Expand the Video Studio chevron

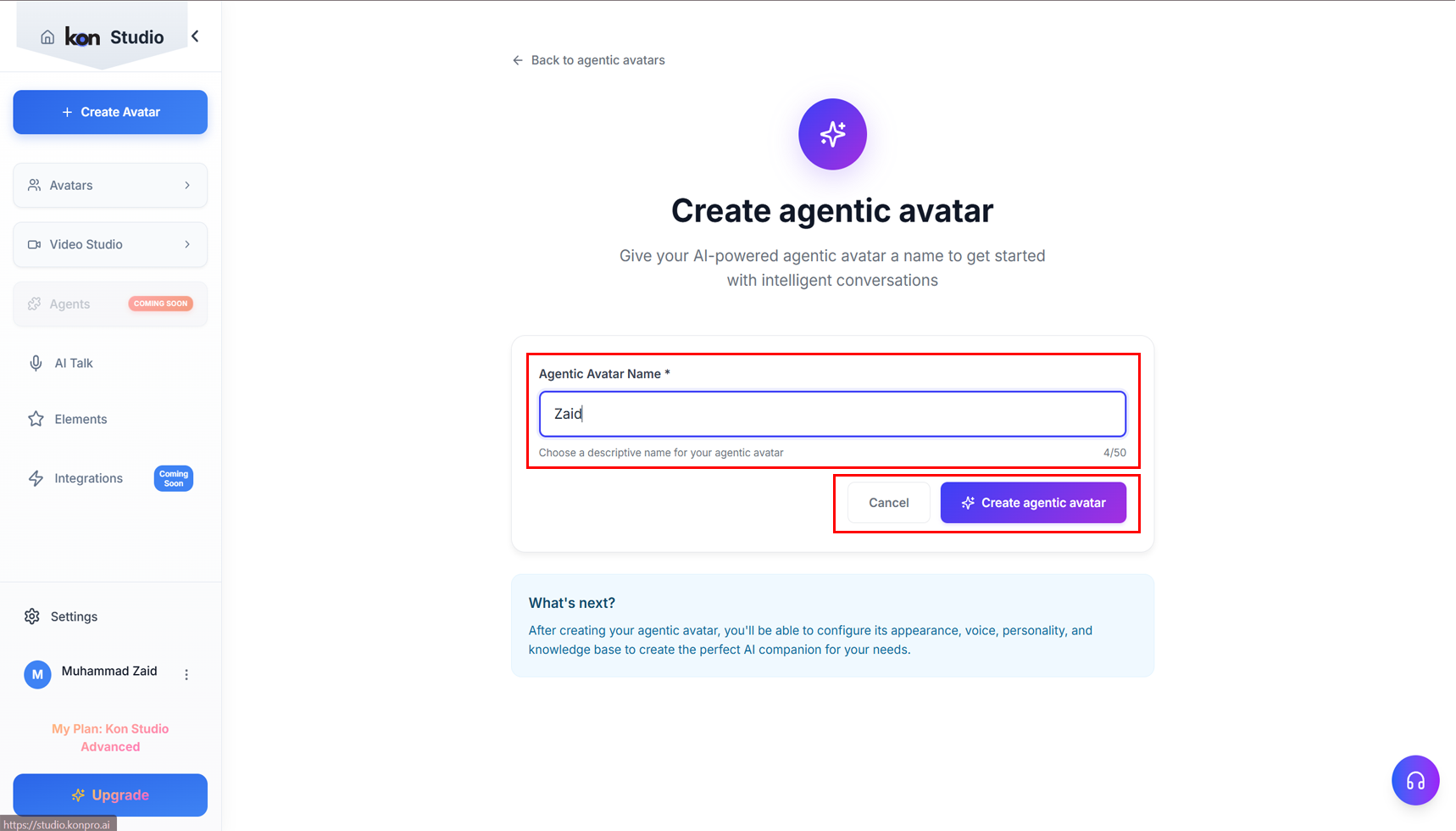pyautogui.click(x=187, y=244)
